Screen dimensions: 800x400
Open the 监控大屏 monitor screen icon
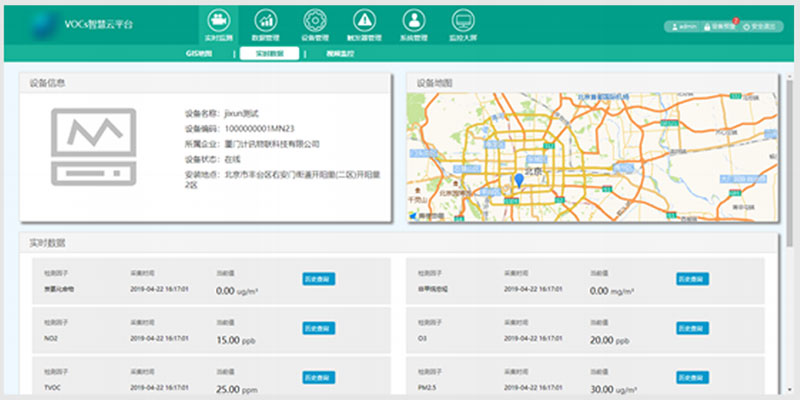[462, 22]
